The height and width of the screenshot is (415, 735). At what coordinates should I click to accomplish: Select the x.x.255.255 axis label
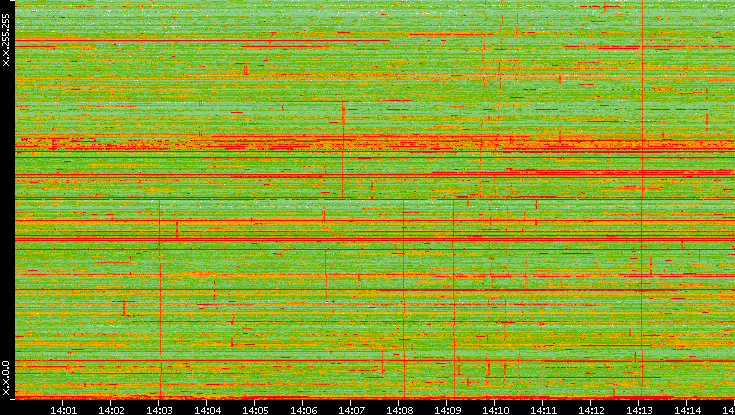click(x=6, y=40)
